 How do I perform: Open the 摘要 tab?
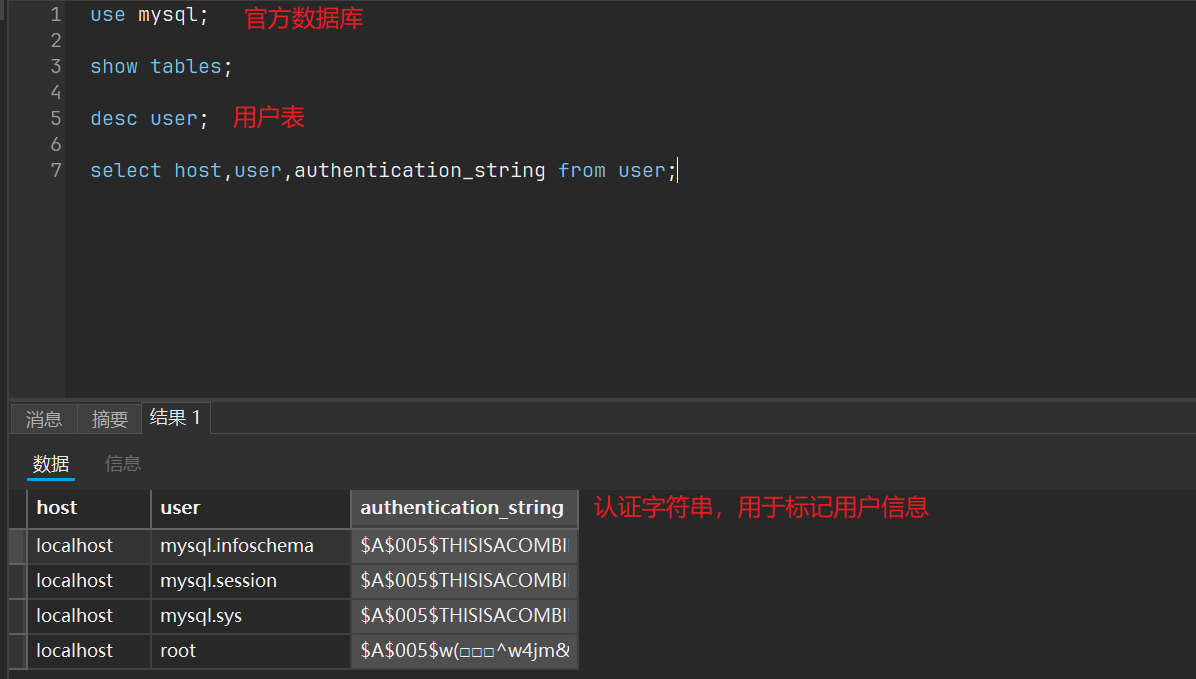109,419
